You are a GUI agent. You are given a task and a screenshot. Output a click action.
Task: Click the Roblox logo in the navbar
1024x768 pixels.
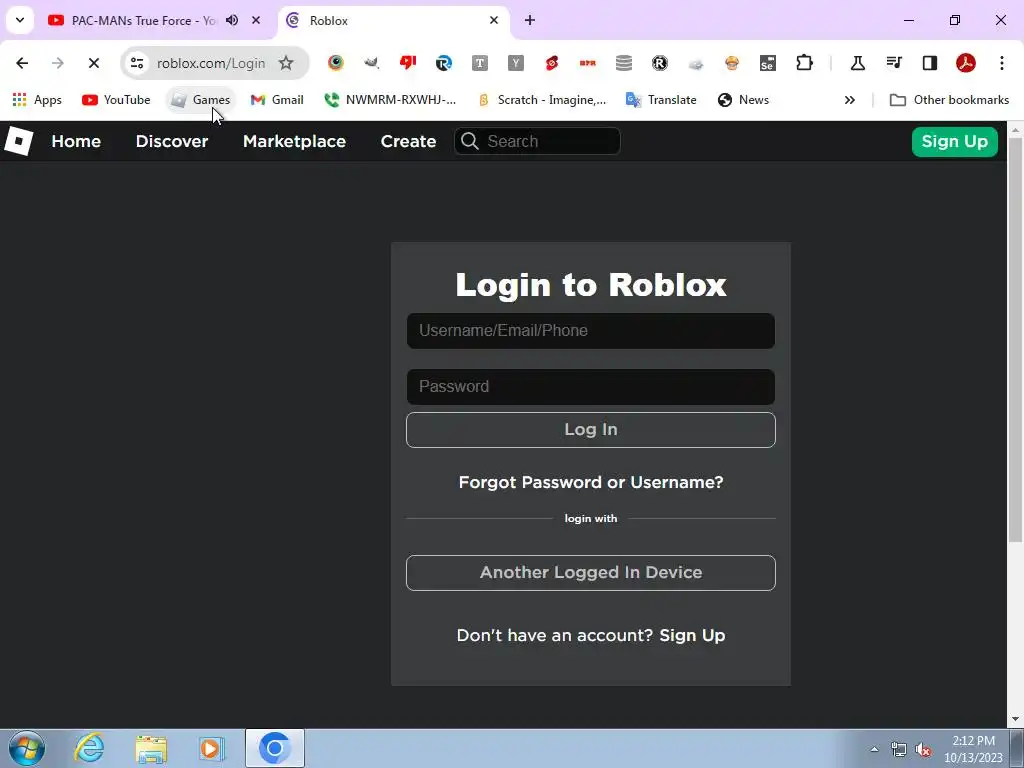(19, 141)
